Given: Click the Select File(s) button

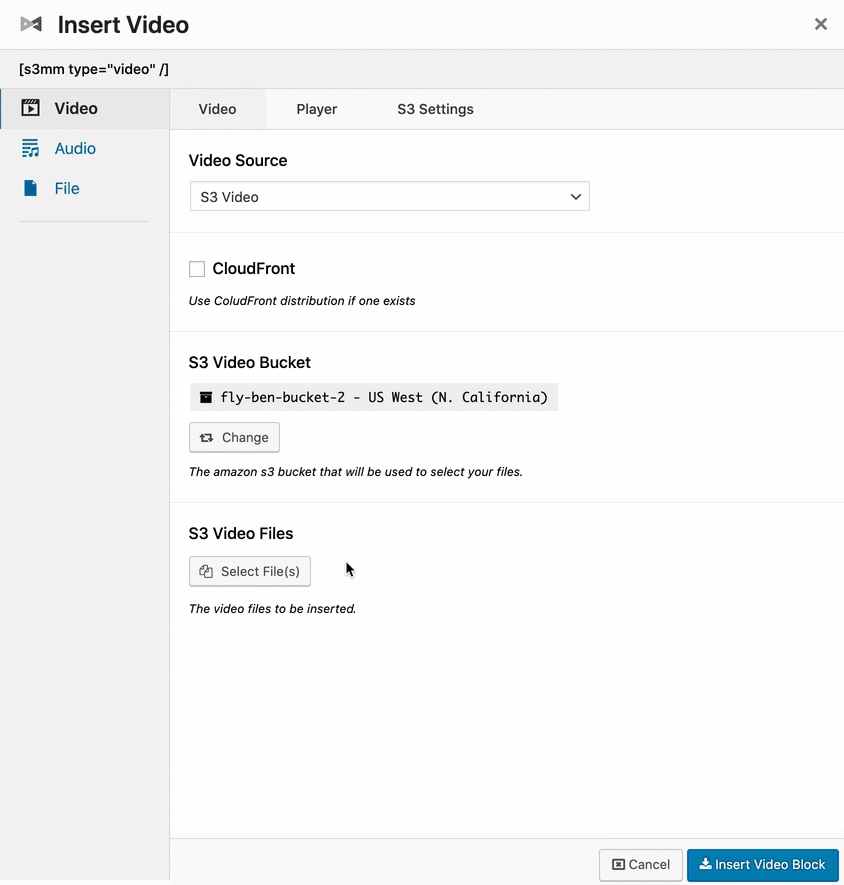Looking at the screenshot, I should (x=250, y=571).
